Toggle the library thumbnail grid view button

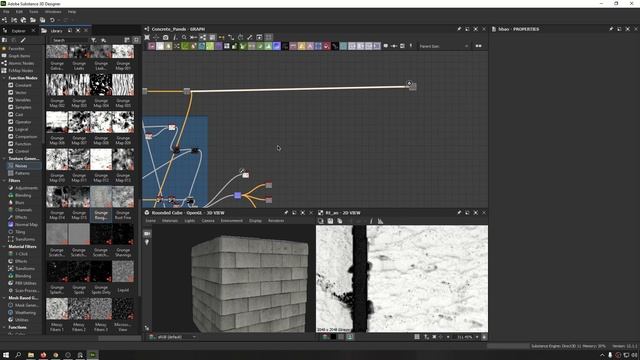136,40
